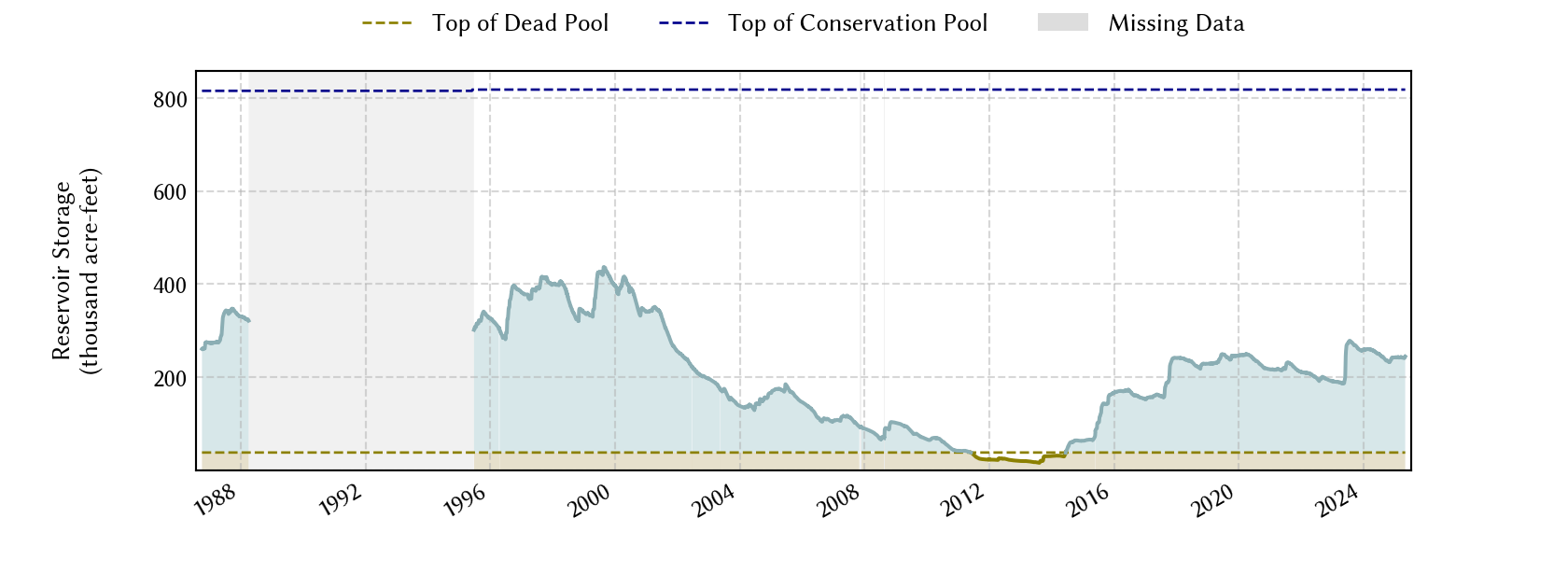Click the Reservoir Storage y-axis title
Screen dimensions: 1568x588
tap(76, 271)
